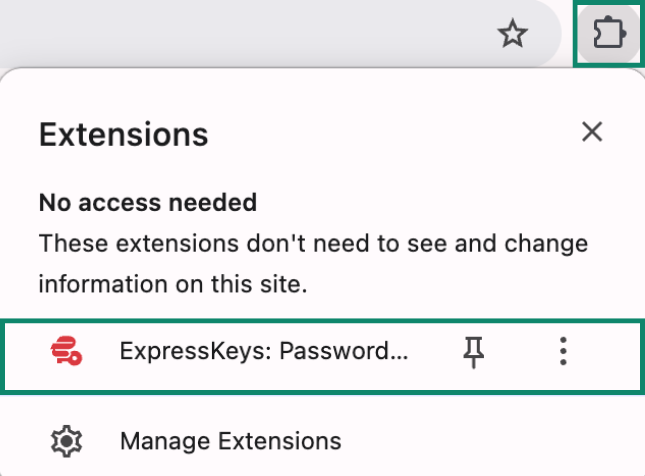Click the "These extensions don't need" description line
Screen dimensions: 645x476
click(x=312, y=243)
